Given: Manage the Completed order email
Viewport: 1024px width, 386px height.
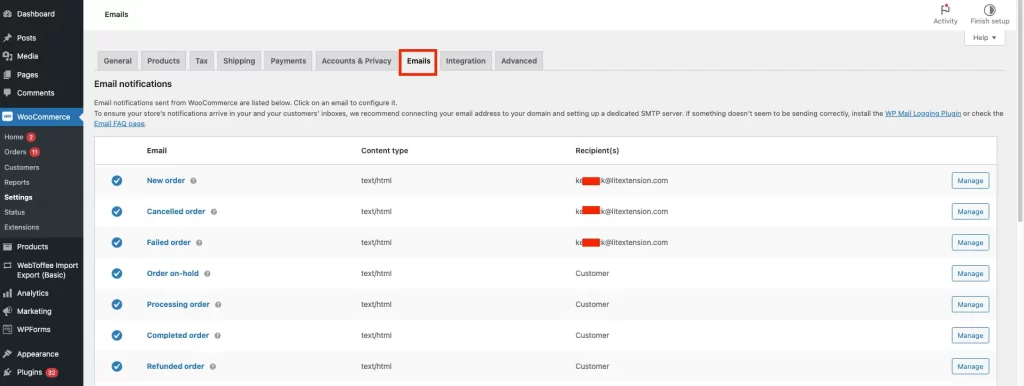Looking at the screenshot, I should click(x=970, y=336).
